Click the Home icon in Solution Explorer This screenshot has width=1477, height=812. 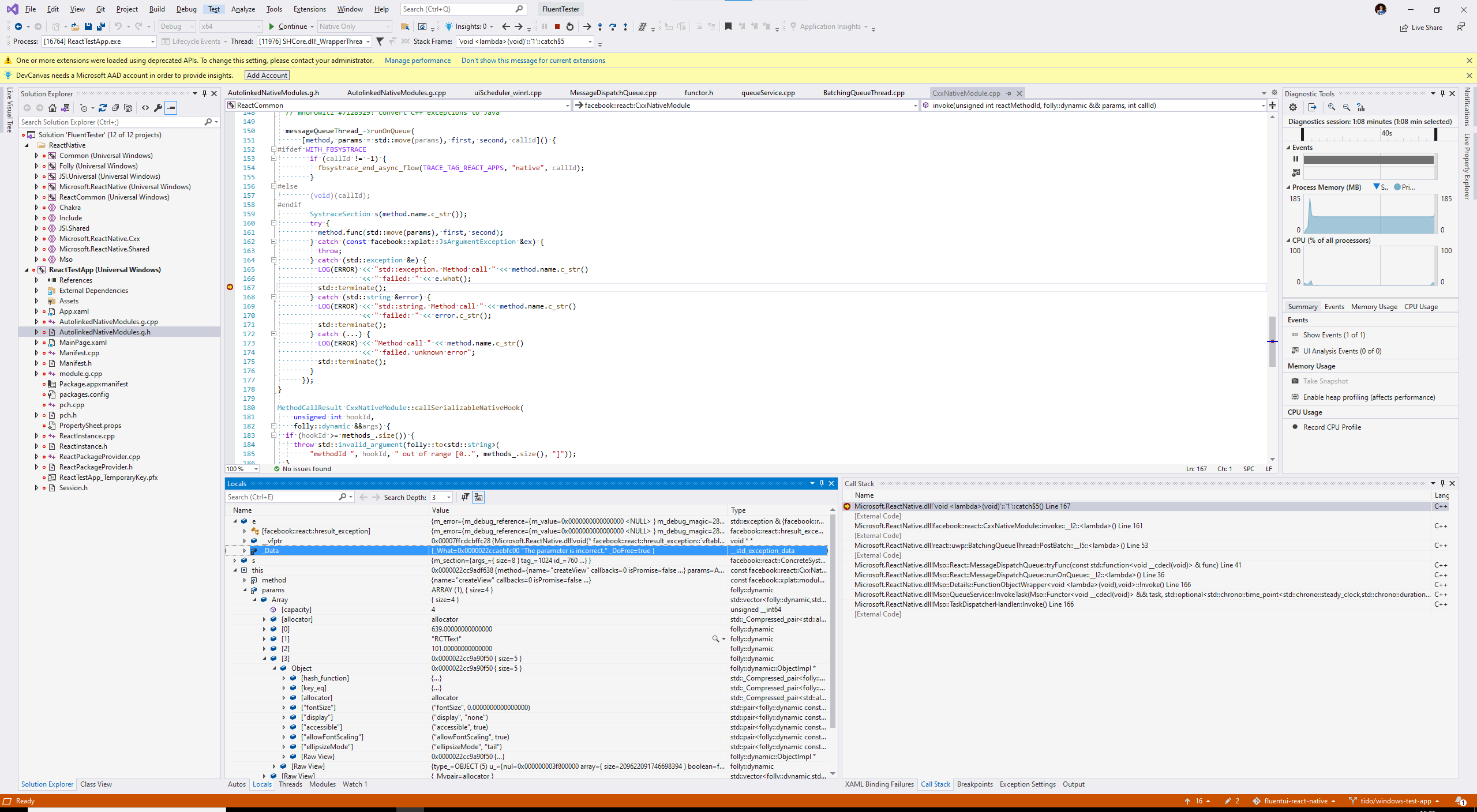click(53, 108)
